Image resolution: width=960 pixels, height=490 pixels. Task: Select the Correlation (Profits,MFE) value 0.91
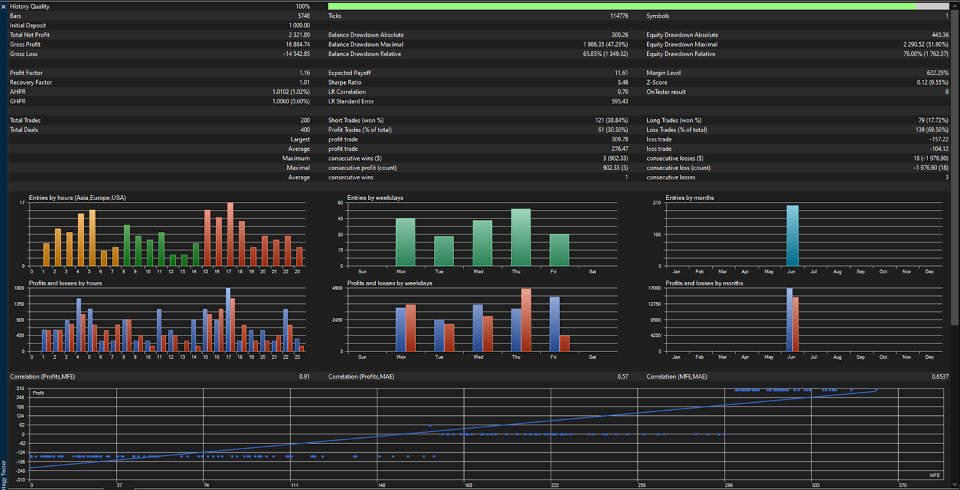pyautogui.click(x=305, y=377)
